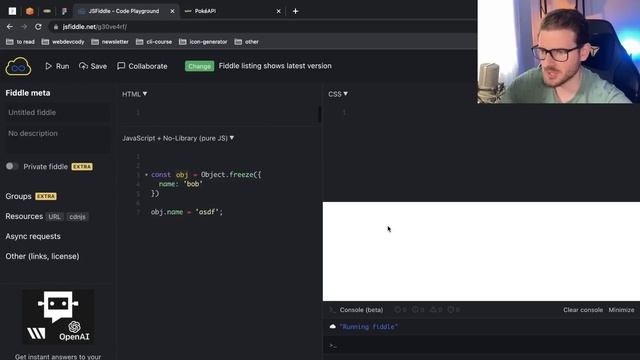Minimize the console panel

tap(621, 310)
